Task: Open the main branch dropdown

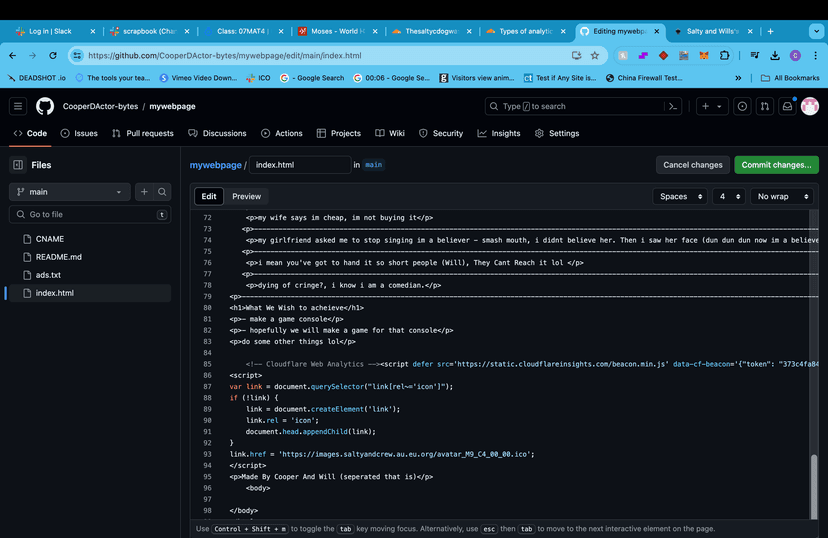Action: [69, 192]
